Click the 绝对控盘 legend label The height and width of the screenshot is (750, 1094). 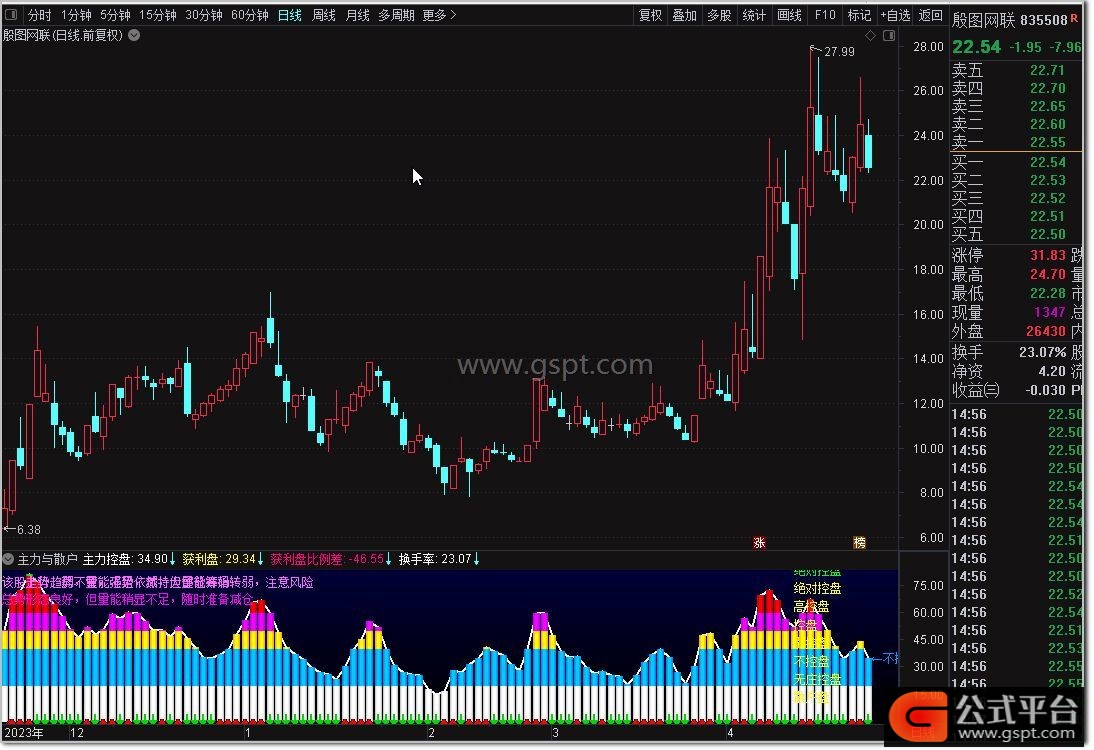click(x=817, y=589)
